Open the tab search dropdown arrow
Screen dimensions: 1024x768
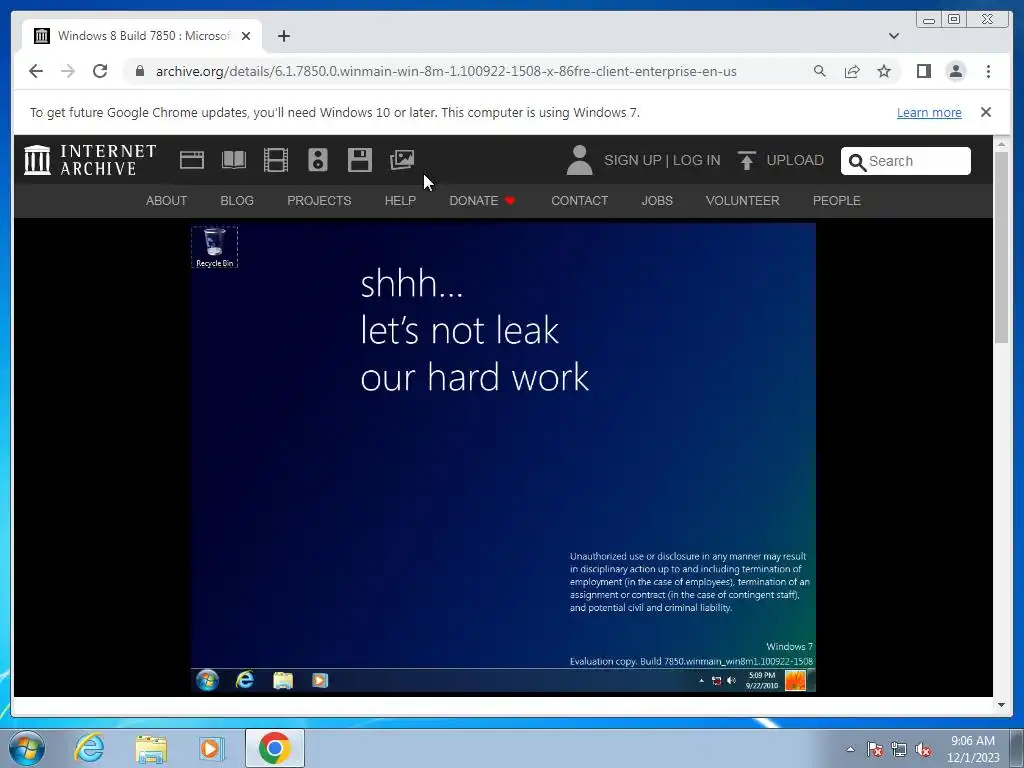(x=894, y=36)
